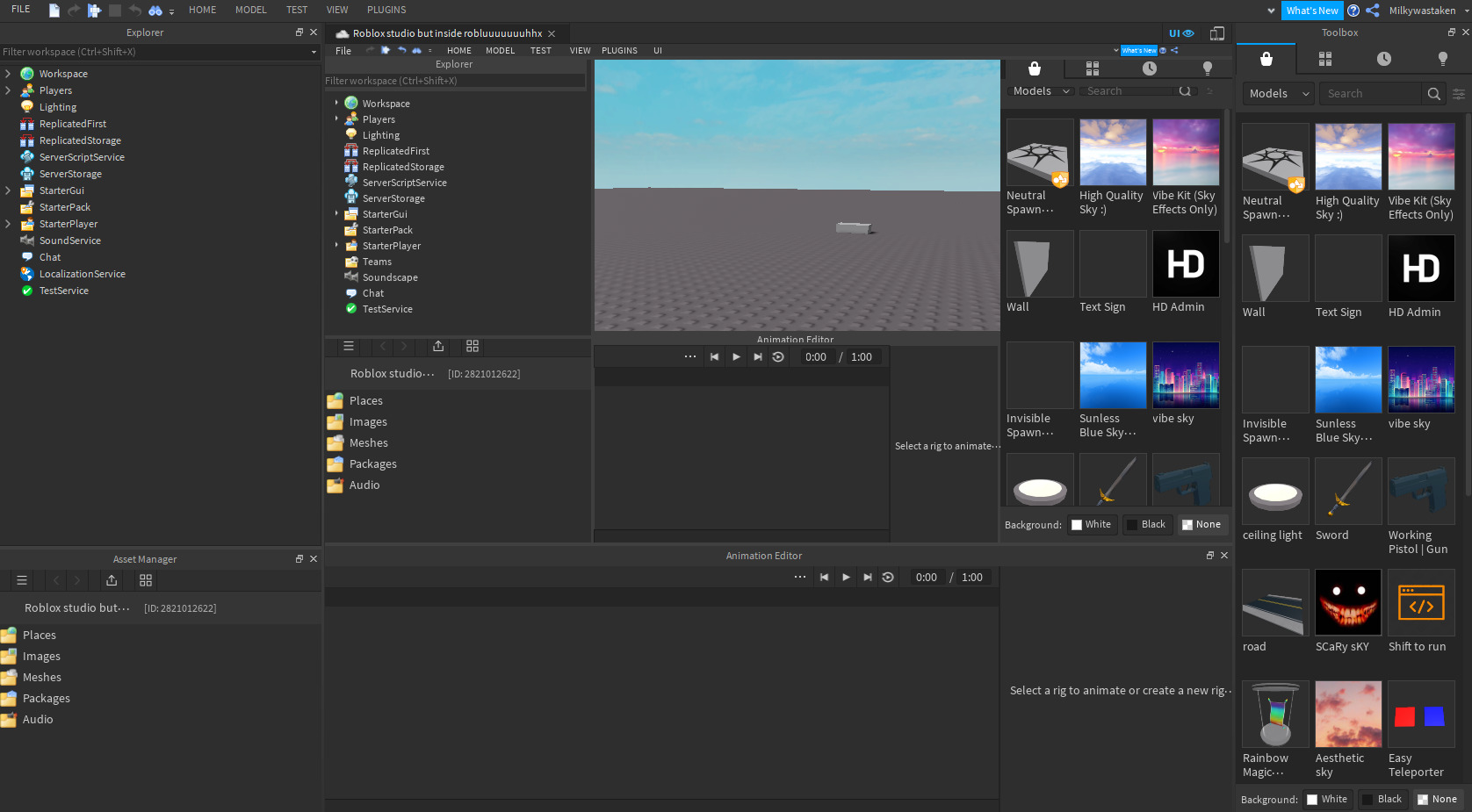1472x812 pixels.
Task: Select None background in main Toolbox
Action: pos(1438,799)
